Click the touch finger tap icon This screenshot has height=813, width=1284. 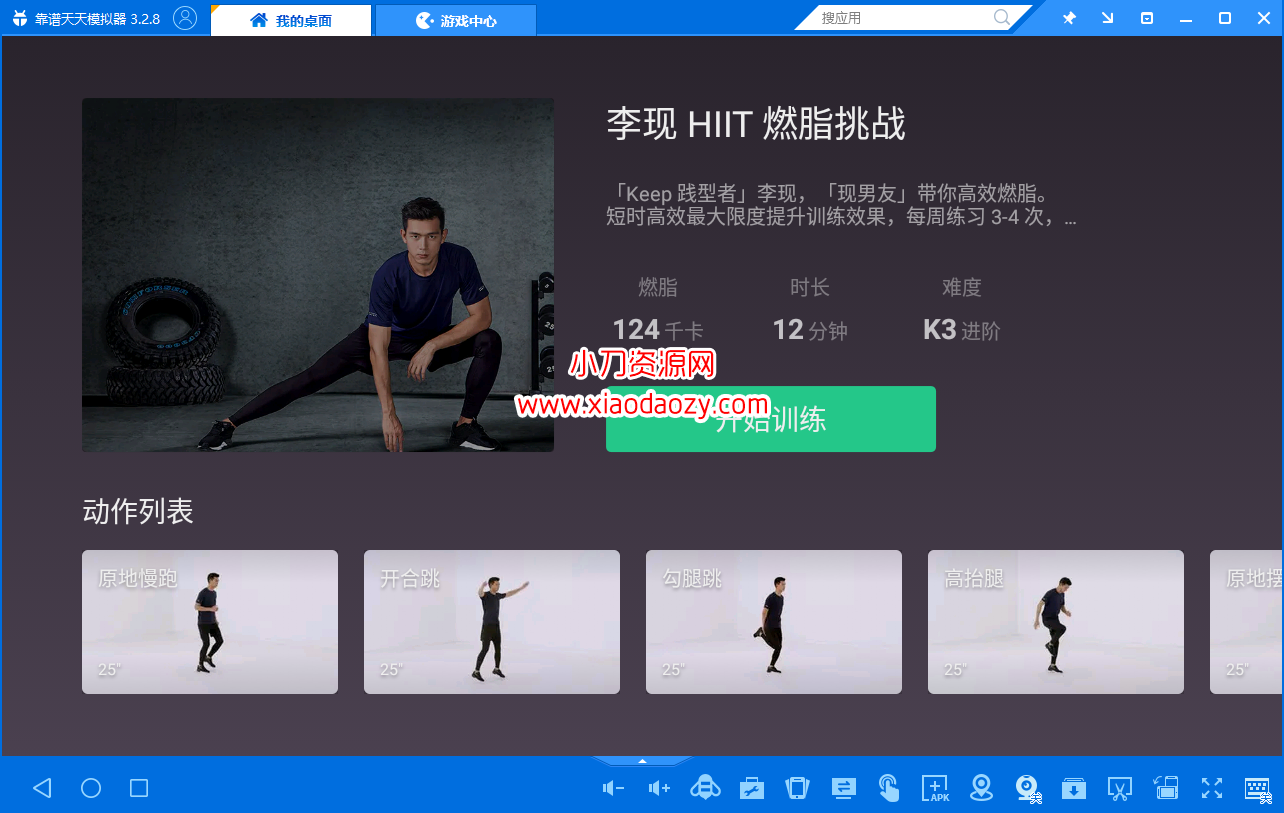(x=889, y=788)
